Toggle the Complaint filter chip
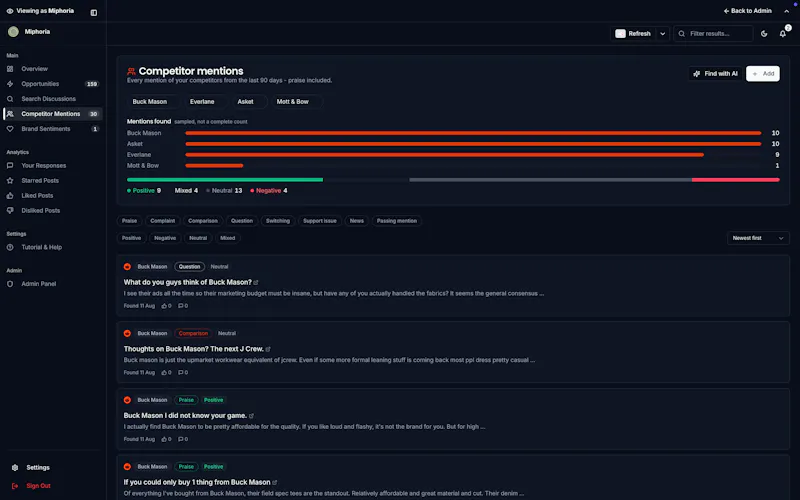This screenshot has width=800, height=500. point(163,221)
